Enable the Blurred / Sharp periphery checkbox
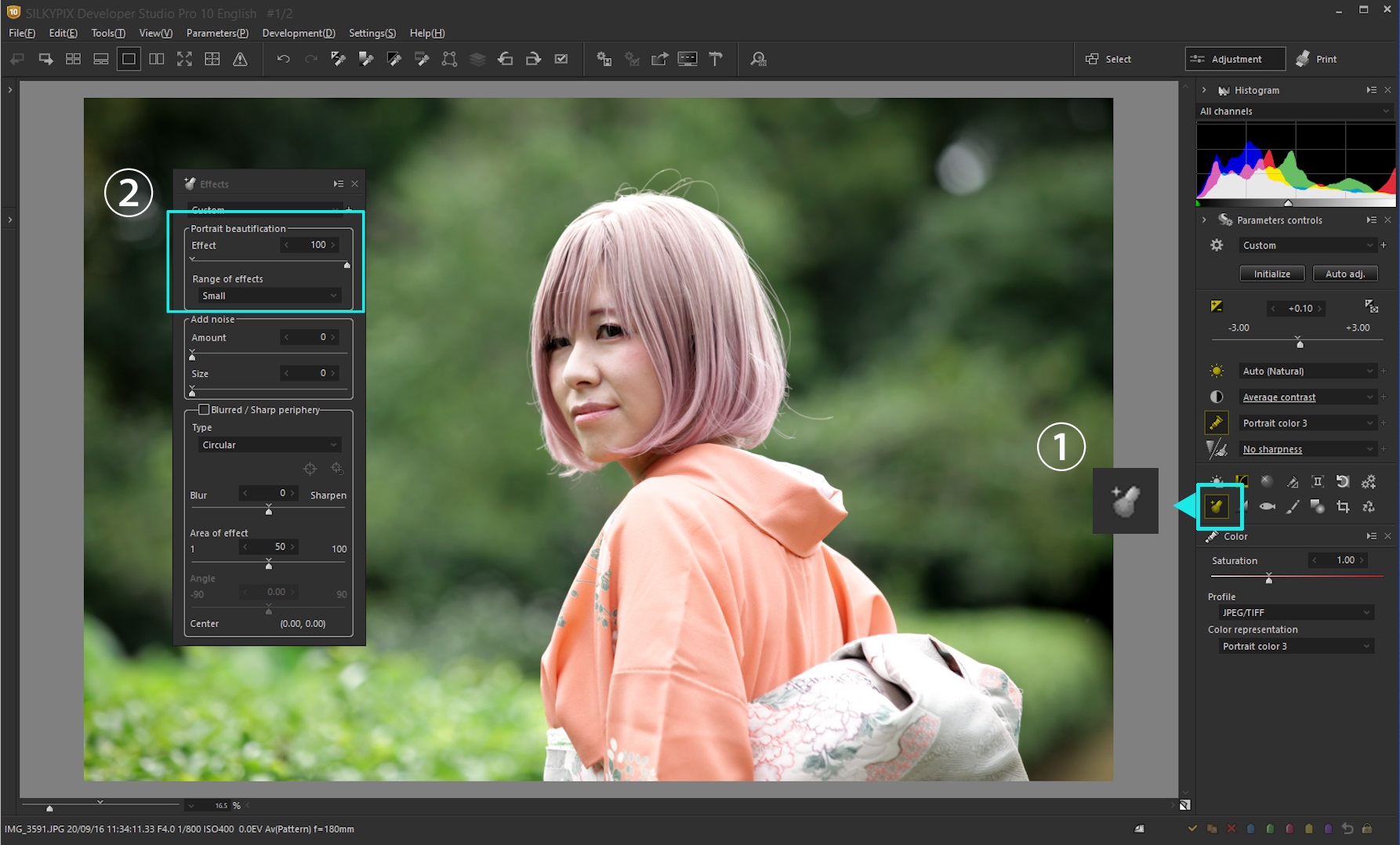 (204, 409)
